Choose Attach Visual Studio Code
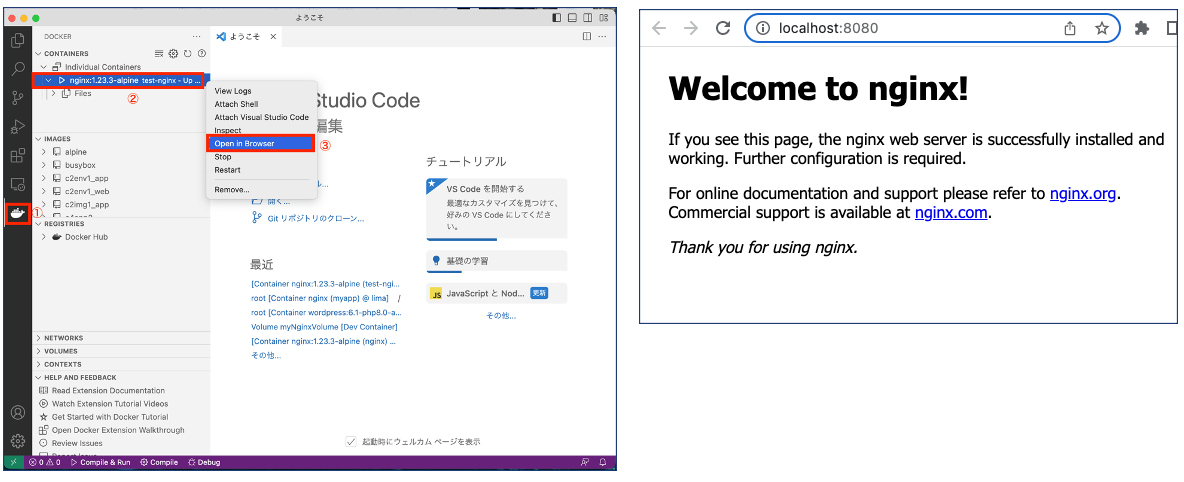The height and width of the screenshot is (482, 1184). (x=261, y=117)
